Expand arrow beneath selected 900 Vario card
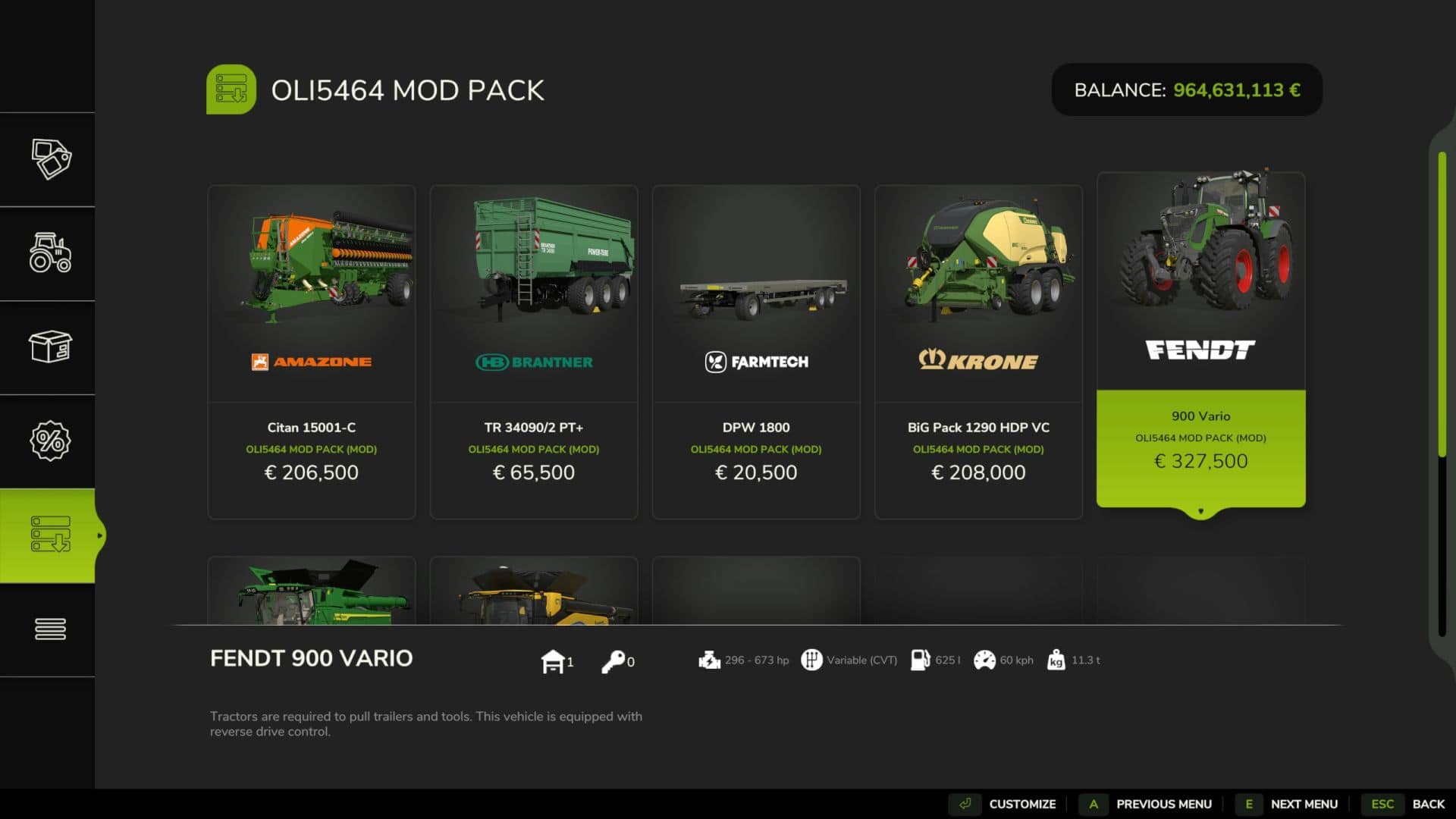 coord(1200,512)
